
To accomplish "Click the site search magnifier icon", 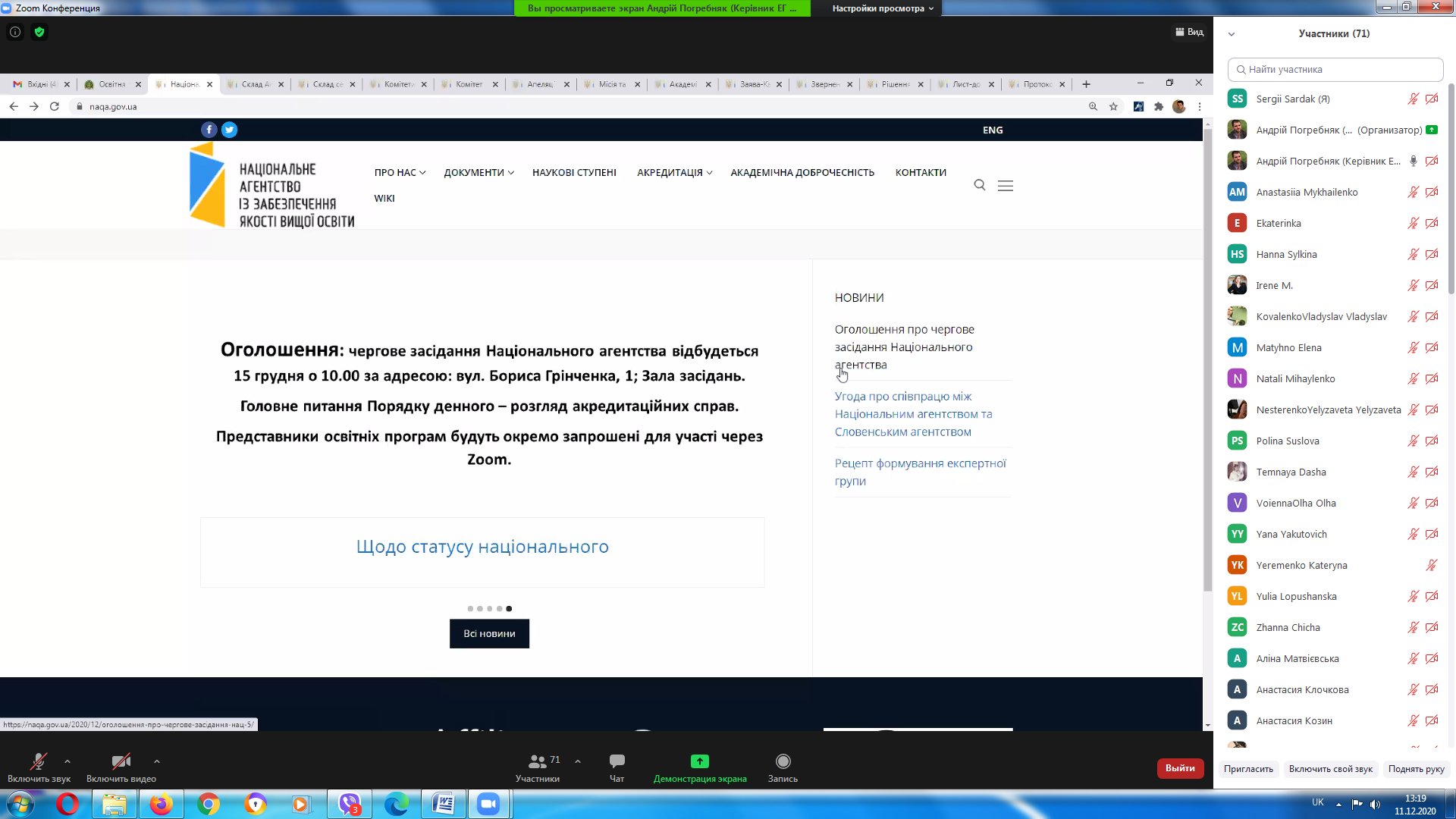I will click(980, 185).
